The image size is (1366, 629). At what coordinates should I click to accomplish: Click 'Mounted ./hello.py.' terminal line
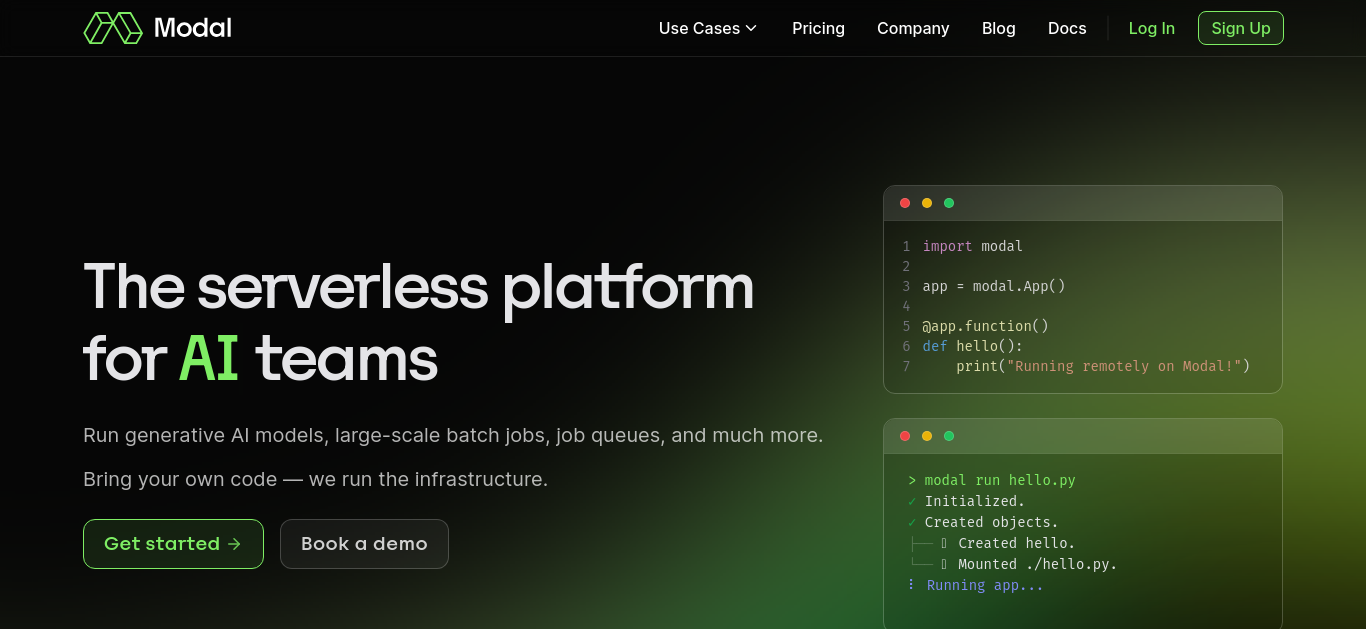pos(1037,564)
